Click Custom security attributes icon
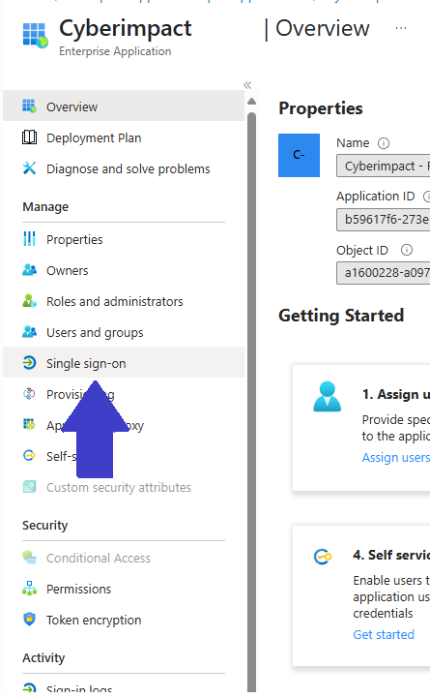 [x=29, y=487]
